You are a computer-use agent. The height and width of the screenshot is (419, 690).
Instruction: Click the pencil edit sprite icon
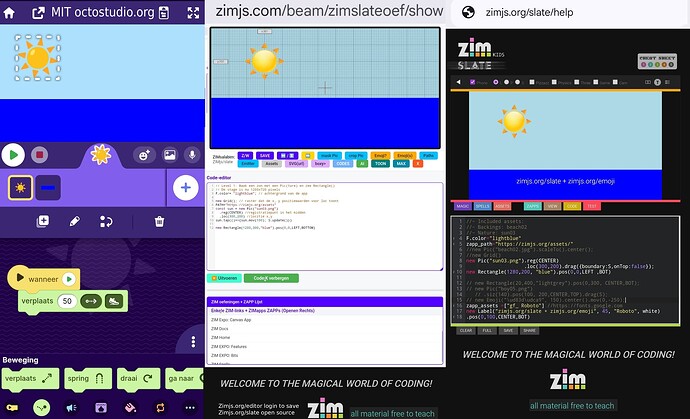pos(75,221)
